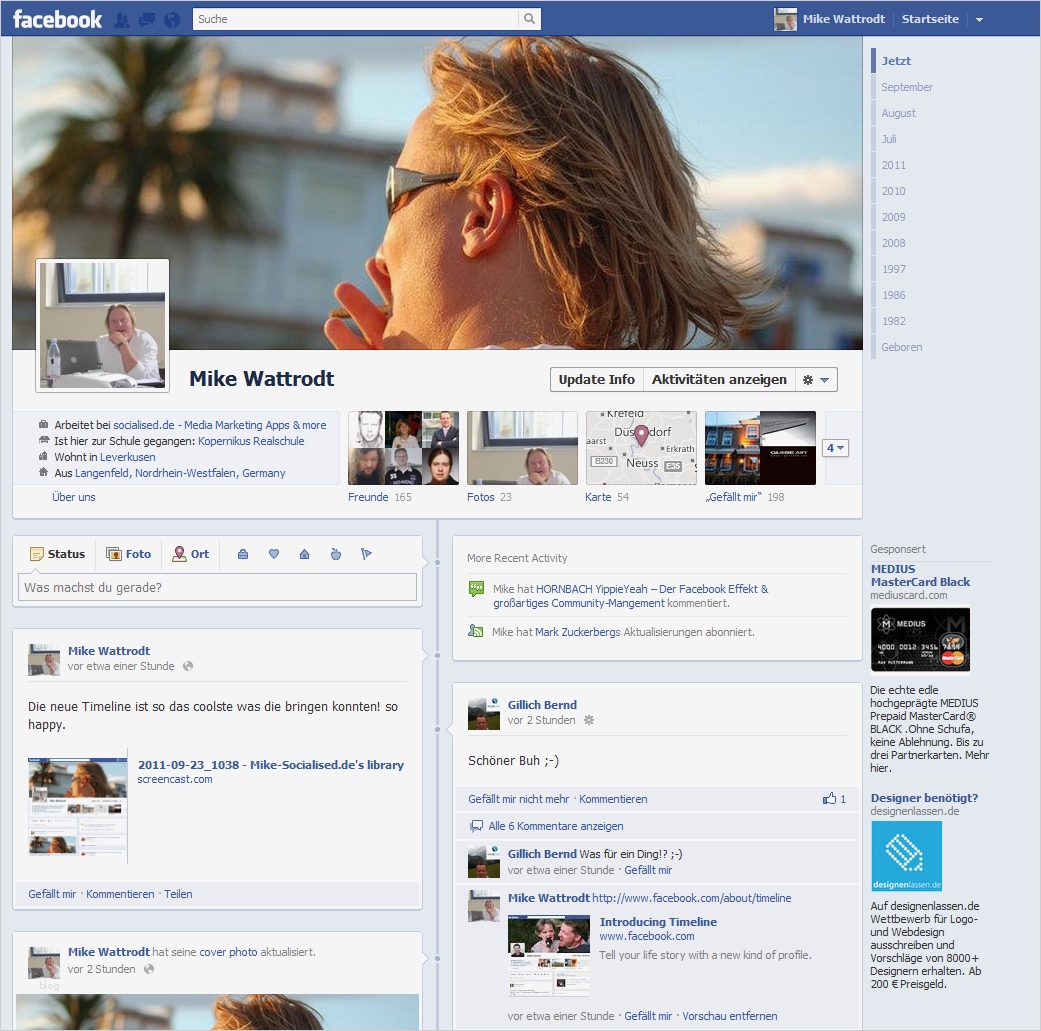Jump to August on timeline
1041x1031 pixels.
tap(898, 113)
